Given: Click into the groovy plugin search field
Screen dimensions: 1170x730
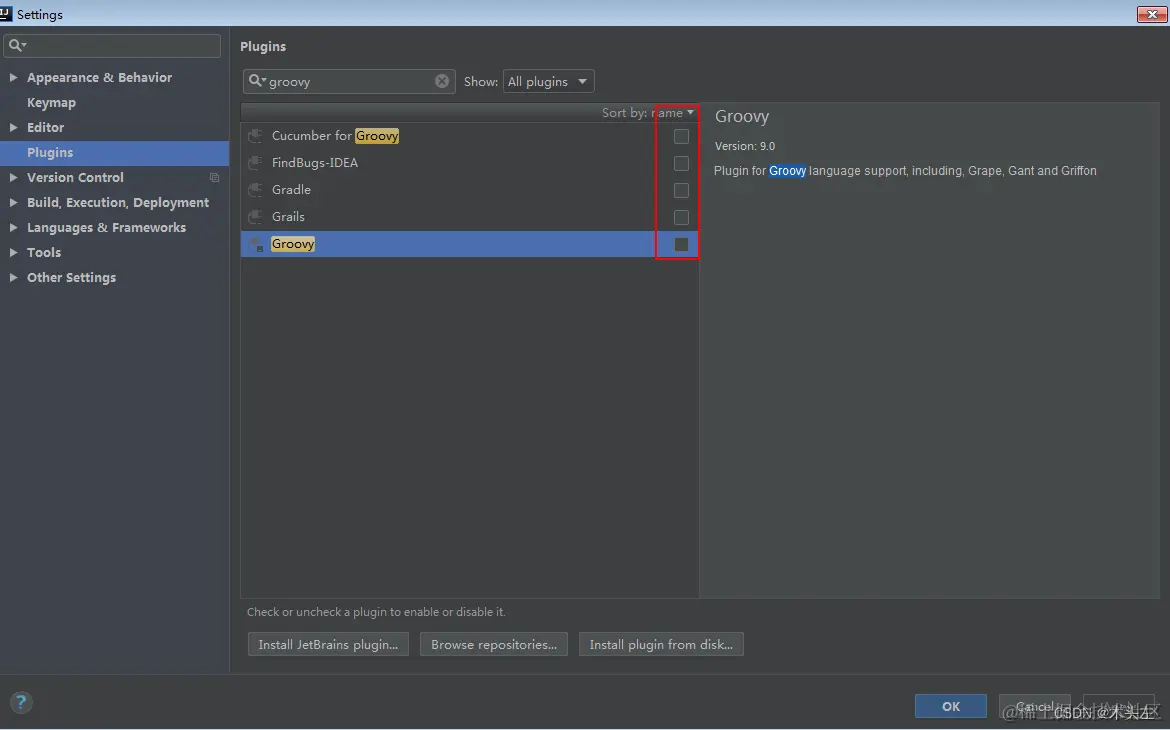Looking at the screenshot, I should [349, 81].
